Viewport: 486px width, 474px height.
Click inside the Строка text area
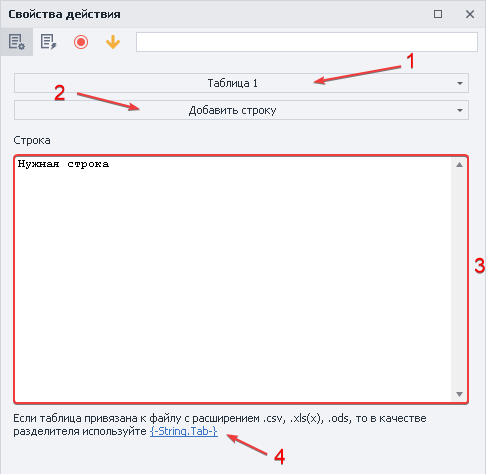pos(233,279)
